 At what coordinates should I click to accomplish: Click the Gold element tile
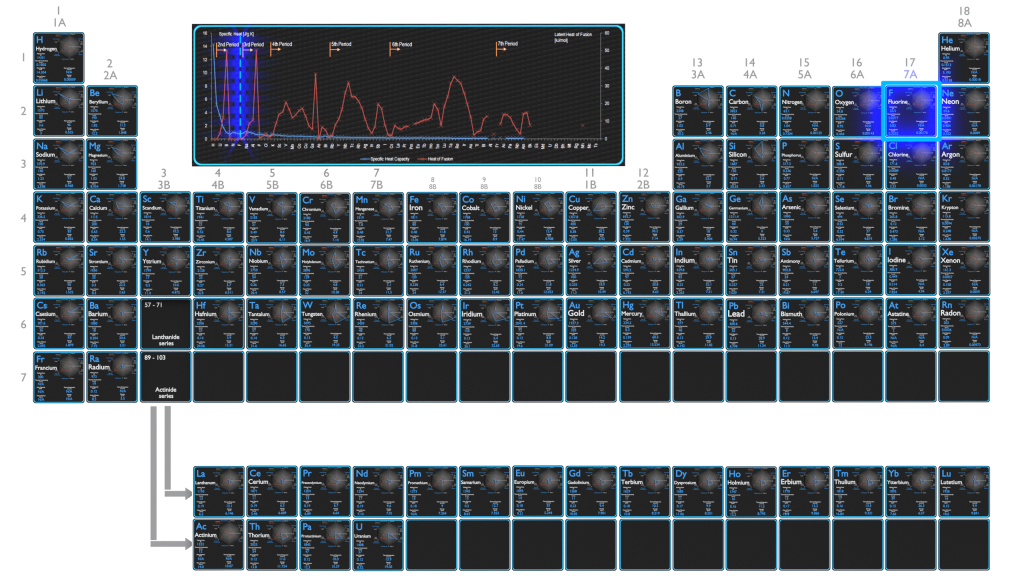click(x=591, y=323)
